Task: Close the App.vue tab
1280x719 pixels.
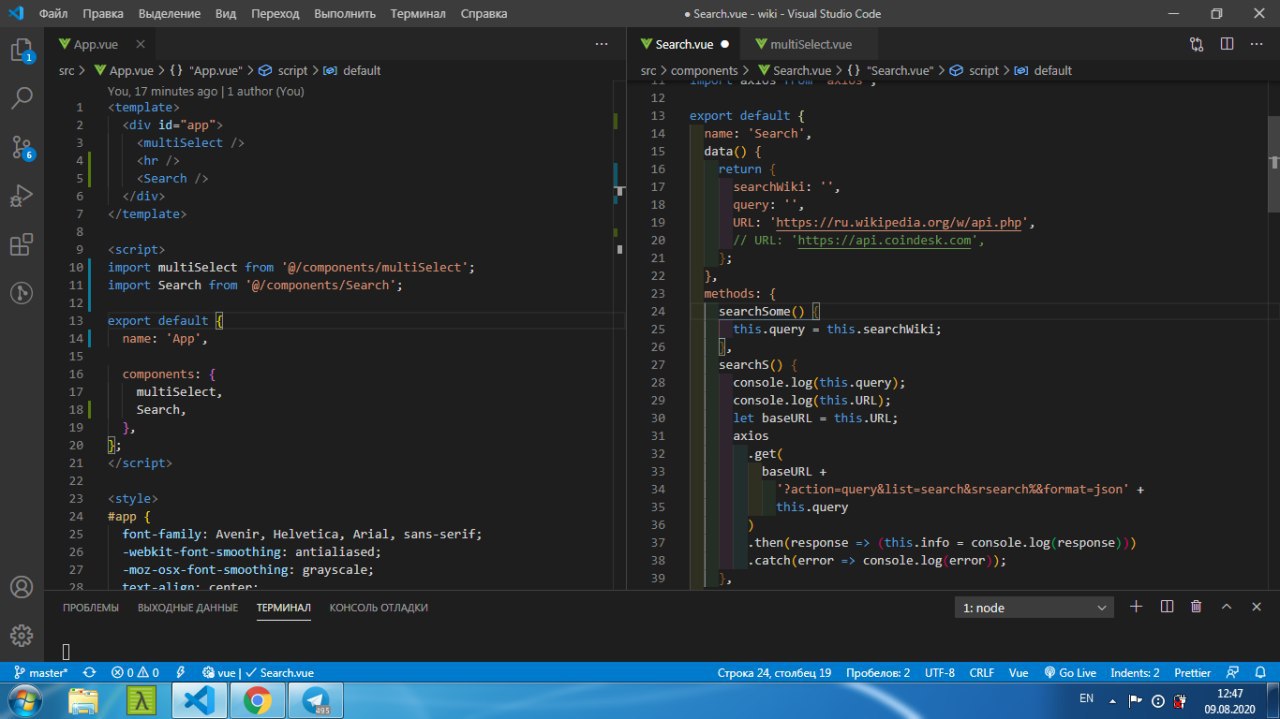Action: (x=140, y=44)
